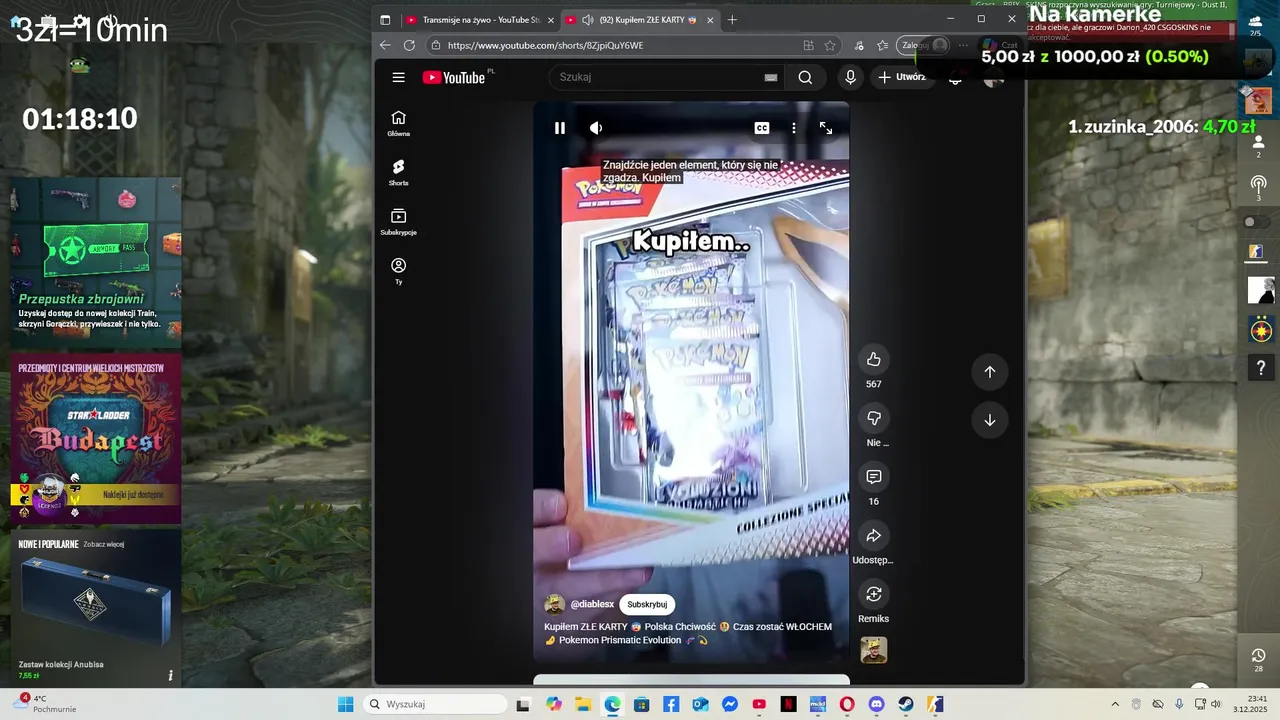
Task: Open the Subskrypcje sidebar item
Action: point(398,222)
